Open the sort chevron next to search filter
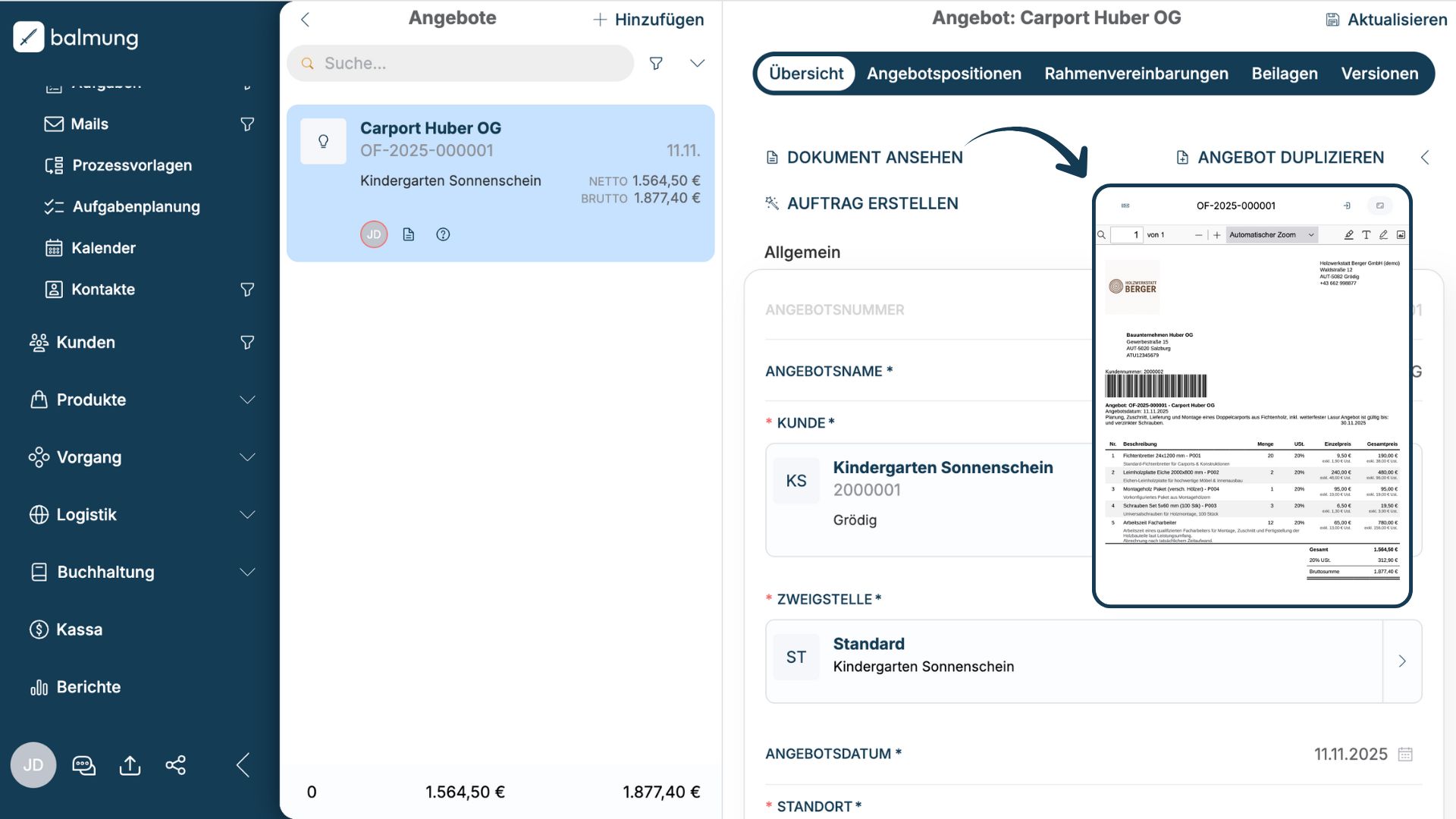Viewport: 1456px width, 819px height. 697,64
